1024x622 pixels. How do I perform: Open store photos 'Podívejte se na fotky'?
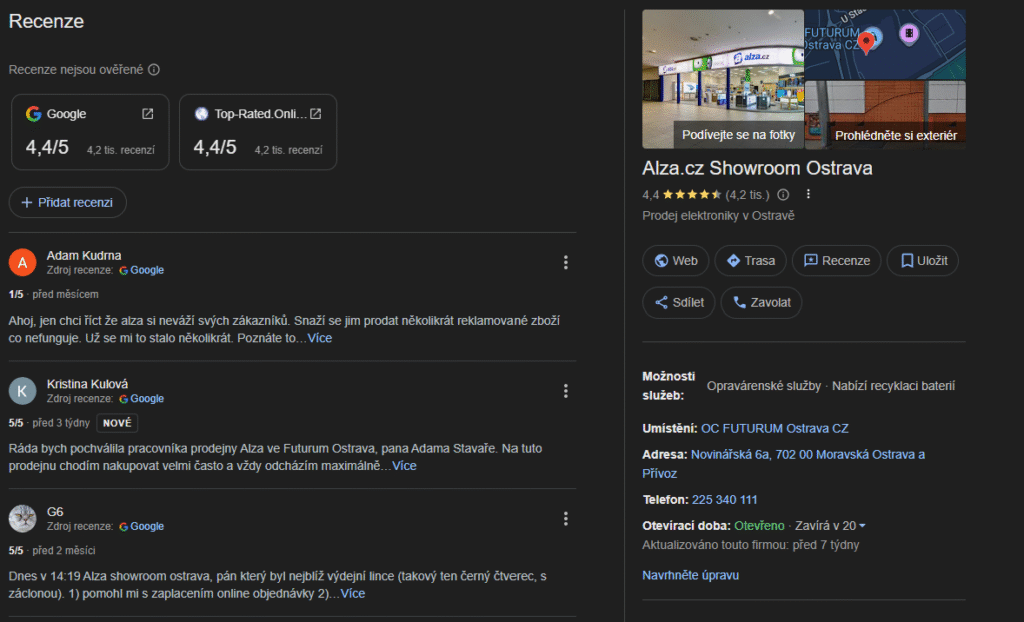[x=723, y=78]
